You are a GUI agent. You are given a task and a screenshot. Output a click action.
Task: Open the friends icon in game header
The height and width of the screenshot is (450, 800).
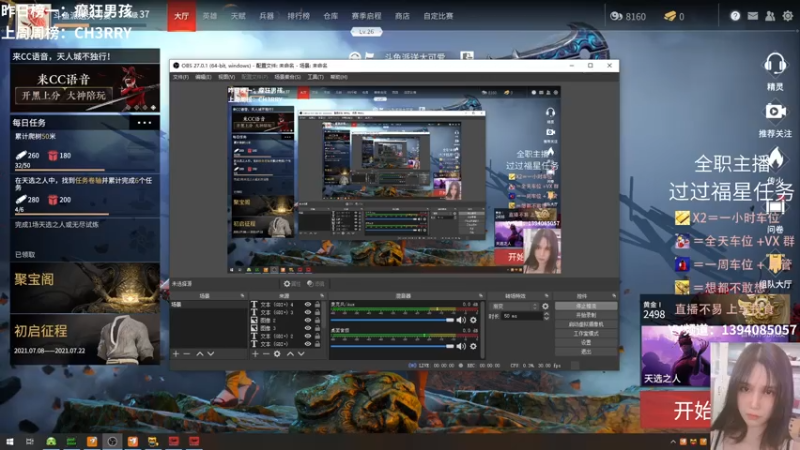pos(770,16)
